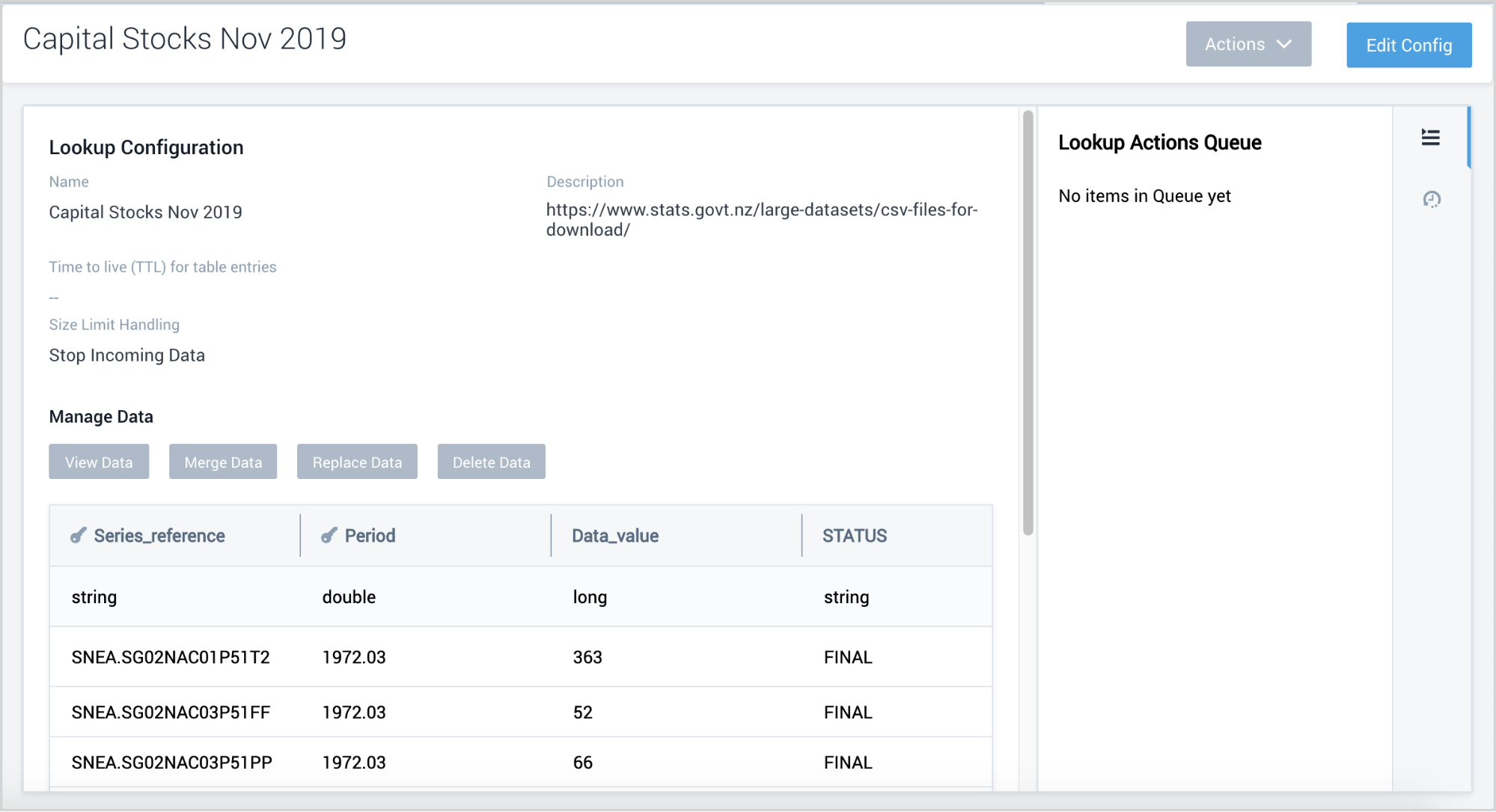The height and width of the screenshot is (812, 1496).
Task: Click key icon beside Period column
Action: tap(329, 536)
